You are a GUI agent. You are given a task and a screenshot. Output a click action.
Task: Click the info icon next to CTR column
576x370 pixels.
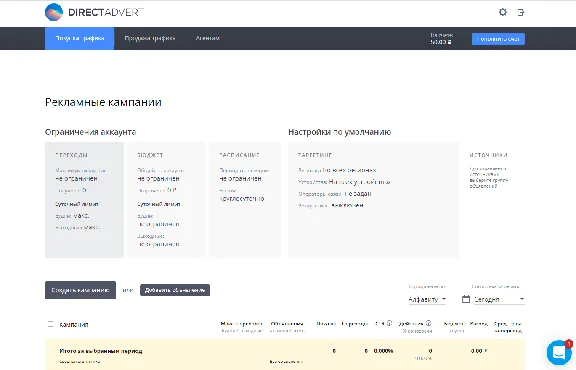coord(389,323)
